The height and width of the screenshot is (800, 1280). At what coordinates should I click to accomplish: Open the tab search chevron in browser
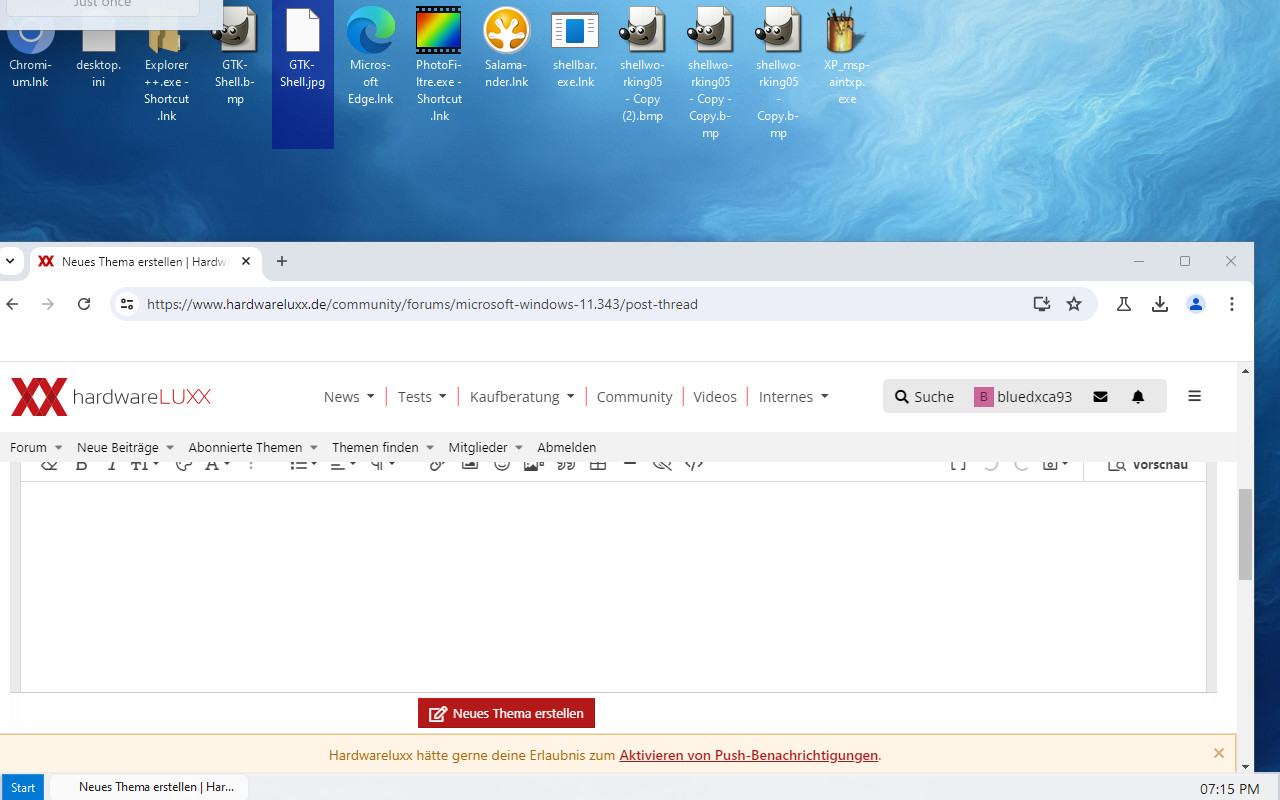tap(10, 261)
